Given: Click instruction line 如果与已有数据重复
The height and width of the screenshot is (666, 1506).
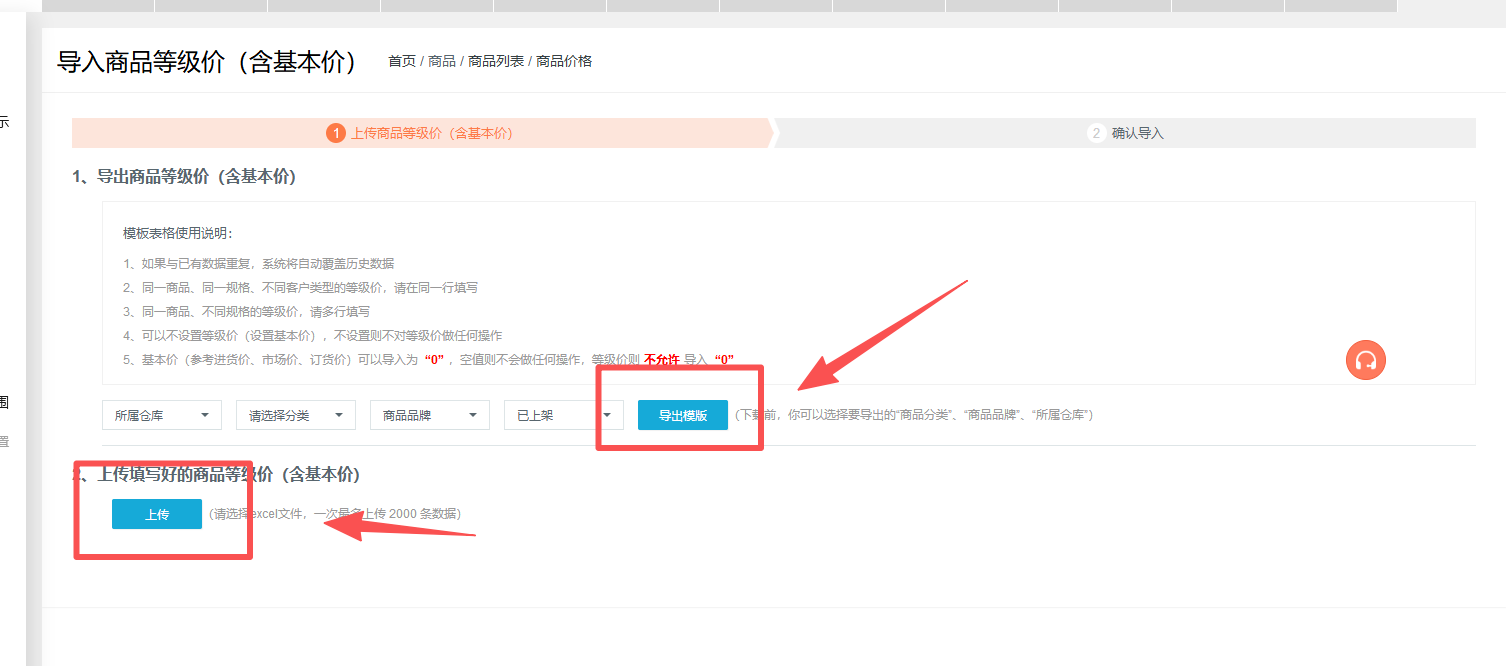Looking at the screenshot, I should click(x=259, y=263).
